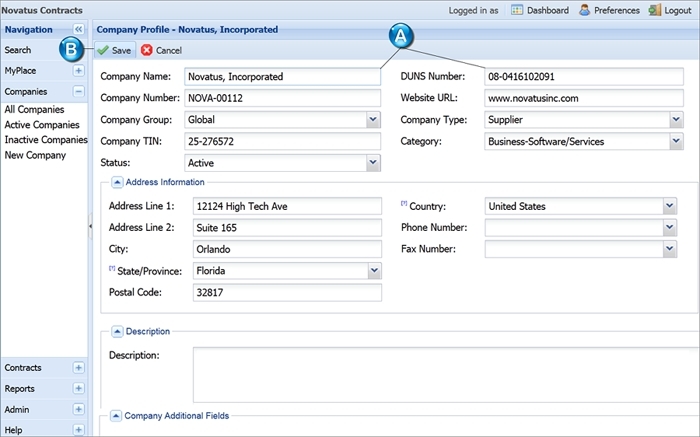Click the Dashboard link text
Viewport: 700px width, 437px height.
click(x=548, y=10)
